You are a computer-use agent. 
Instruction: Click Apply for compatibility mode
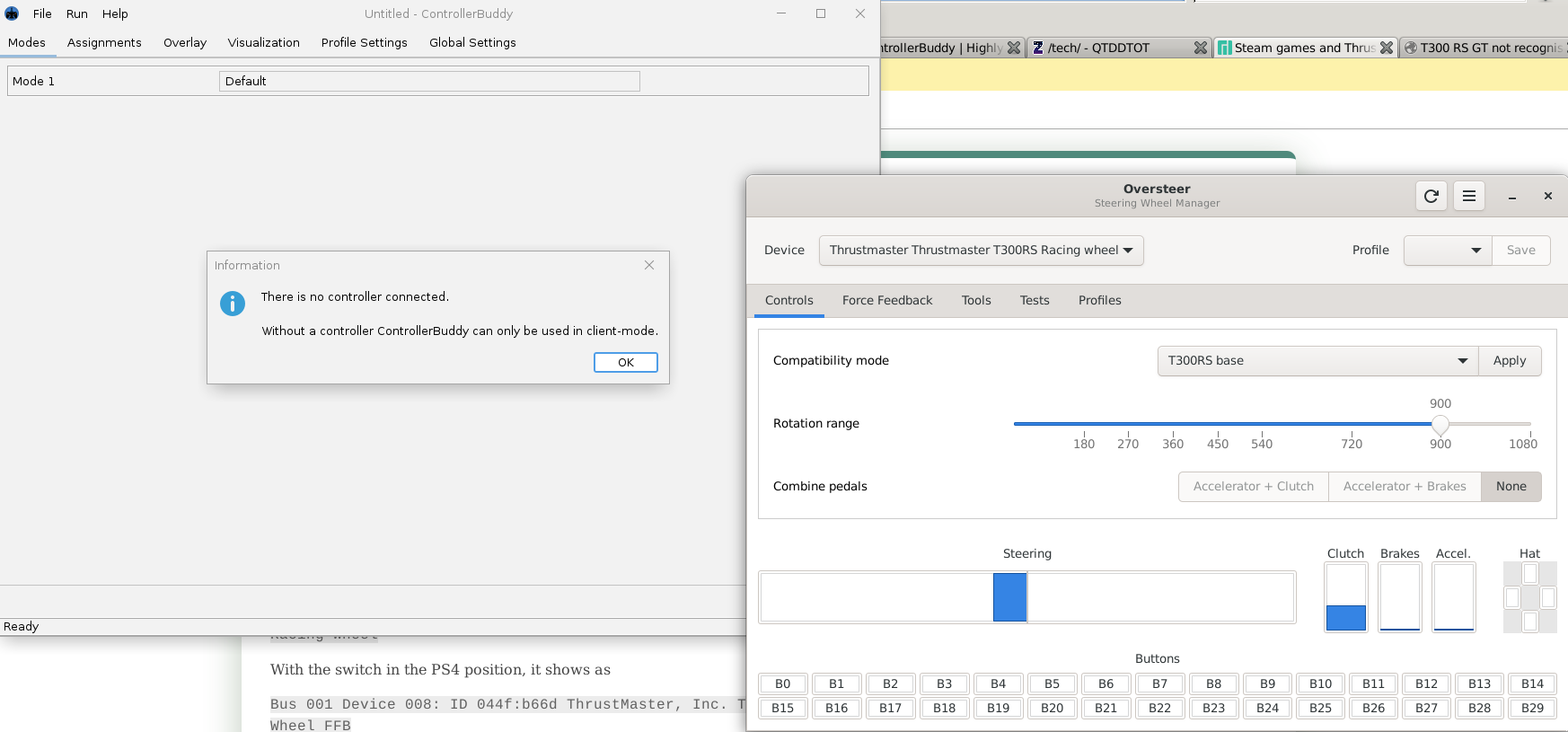(x=1510, y=360)
